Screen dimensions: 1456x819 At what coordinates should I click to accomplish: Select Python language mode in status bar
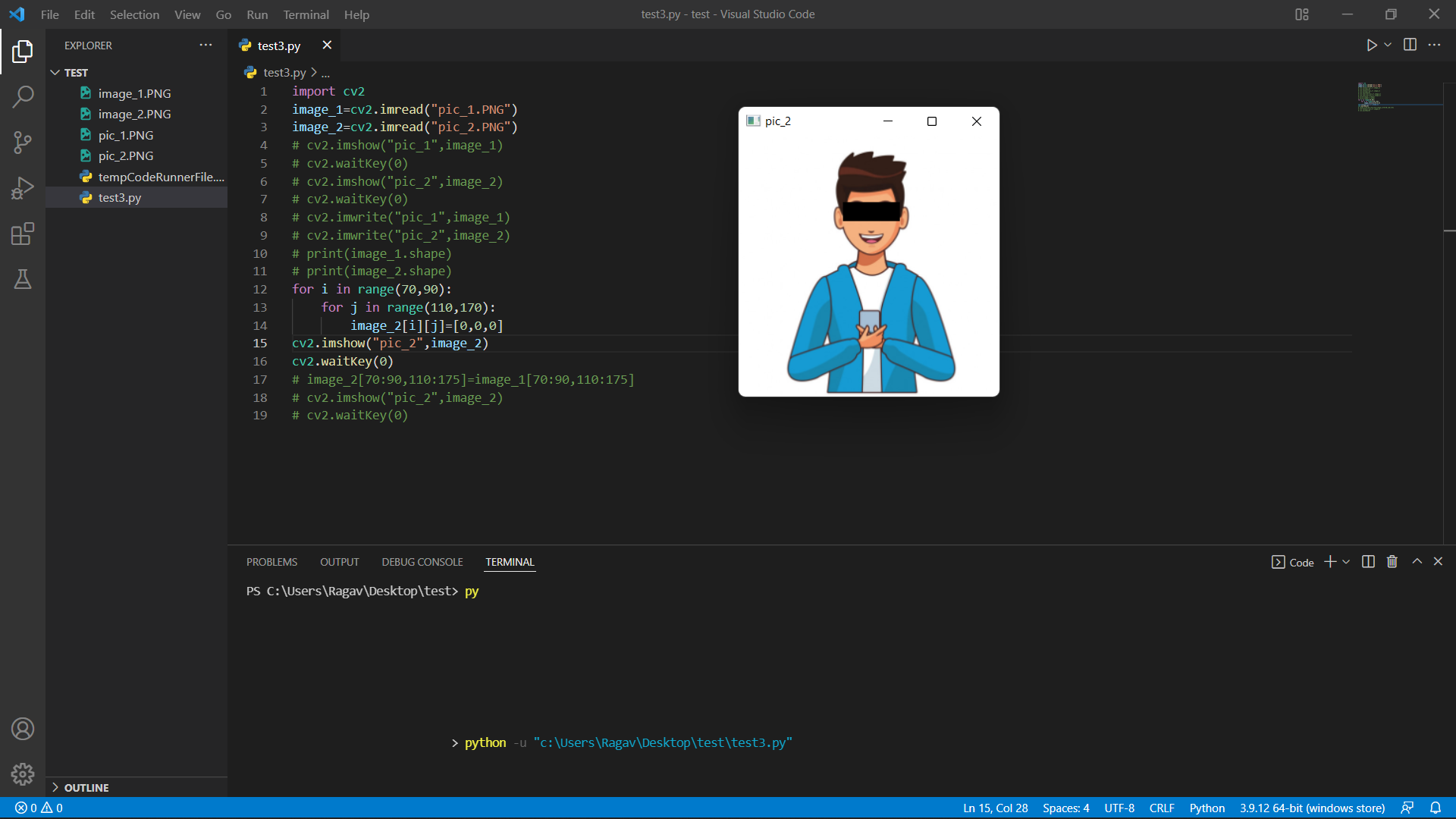[x=1207, y=808]
